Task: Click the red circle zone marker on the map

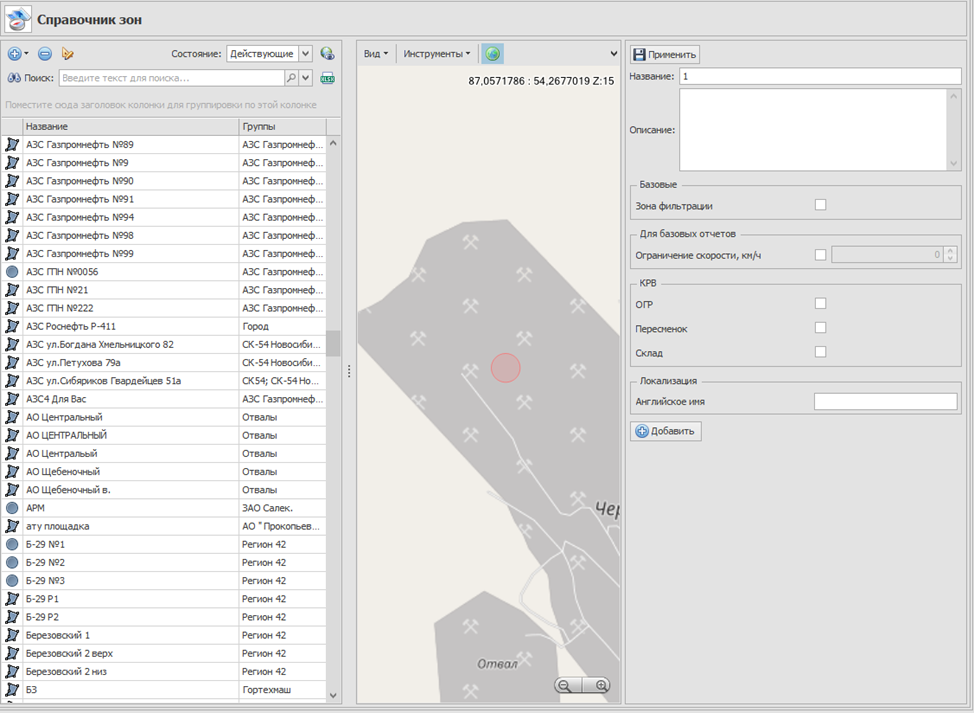Action: click(x=506, y=368)
